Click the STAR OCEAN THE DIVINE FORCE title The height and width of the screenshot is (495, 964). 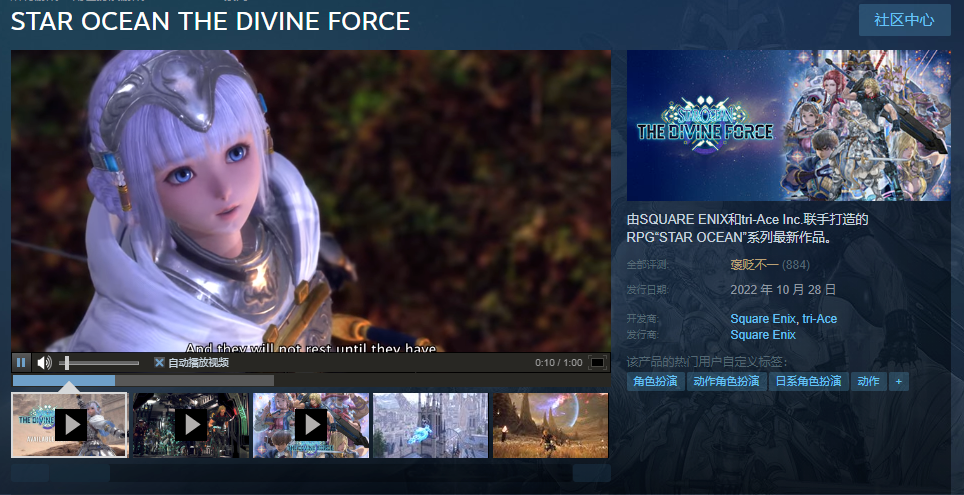[210, 22]
